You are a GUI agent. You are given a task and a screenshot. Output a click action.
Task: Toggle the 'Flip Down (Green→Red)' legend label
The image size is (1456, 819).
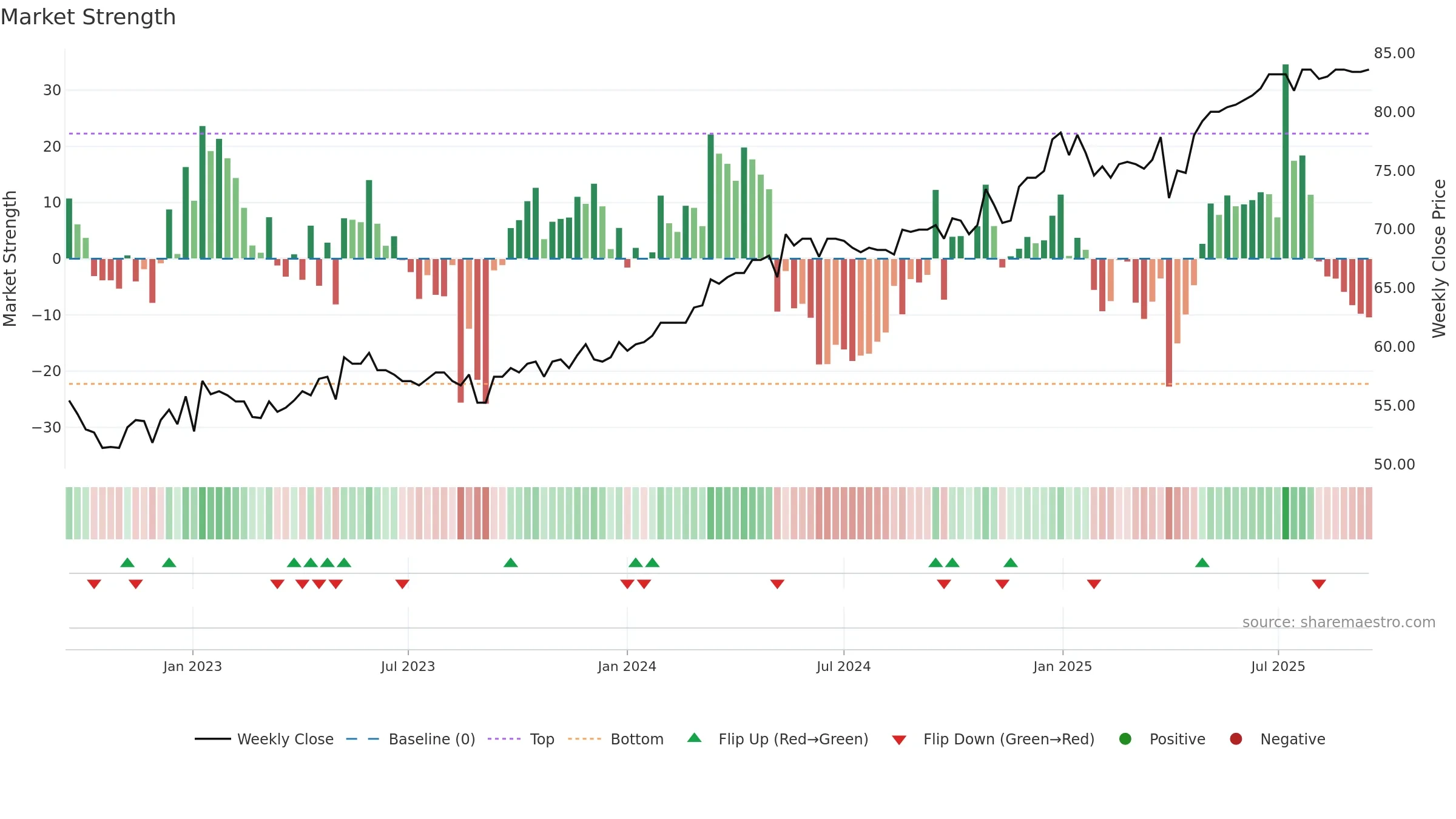tap(1009, 740)
